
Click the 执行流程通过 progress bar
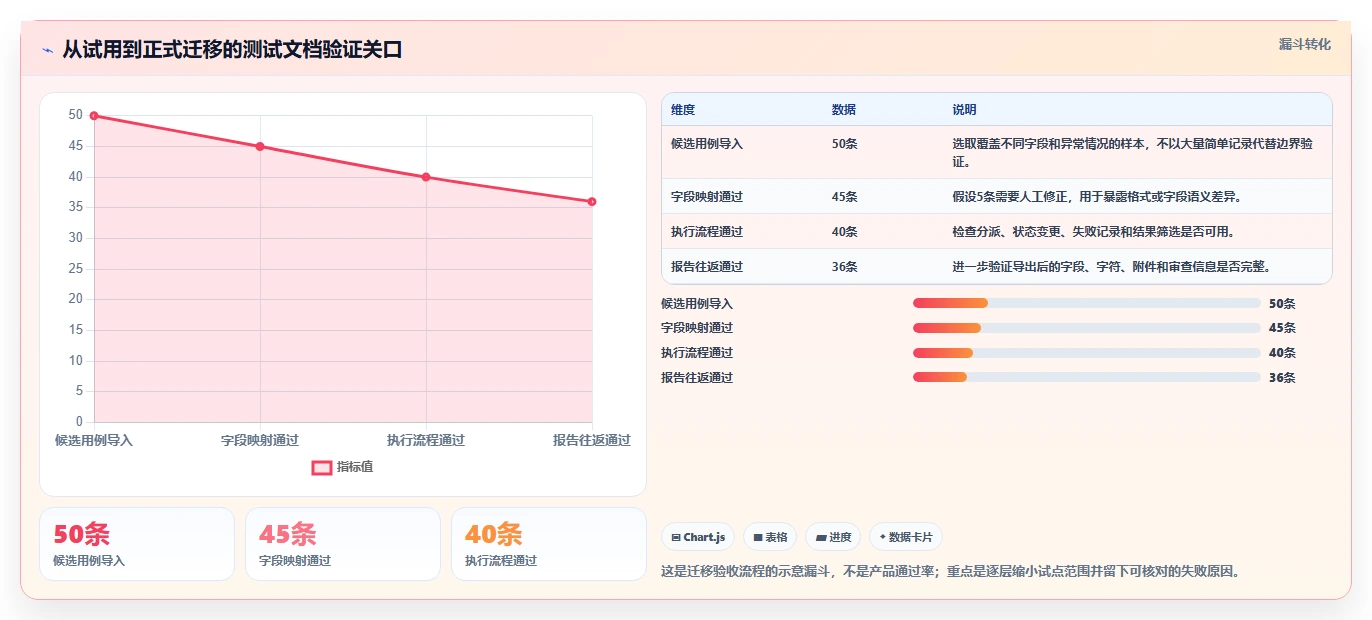coord(1086,353)
